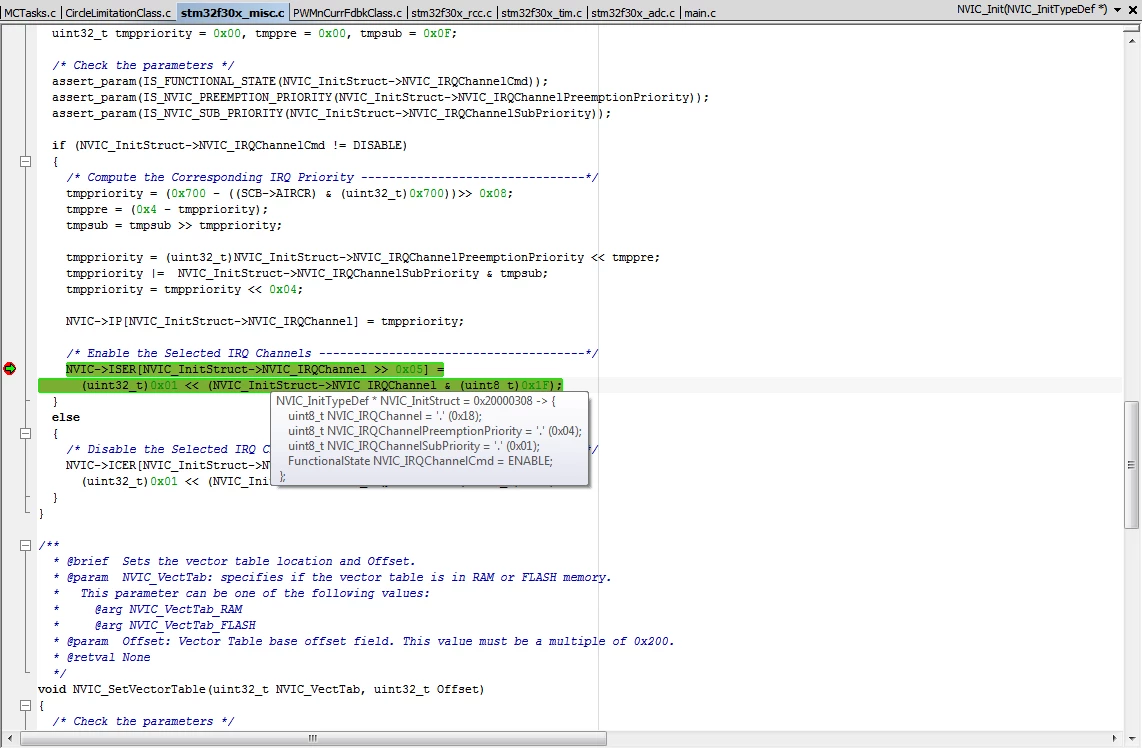Open the CircleLimitationClass.c tab

coord(118,13)
